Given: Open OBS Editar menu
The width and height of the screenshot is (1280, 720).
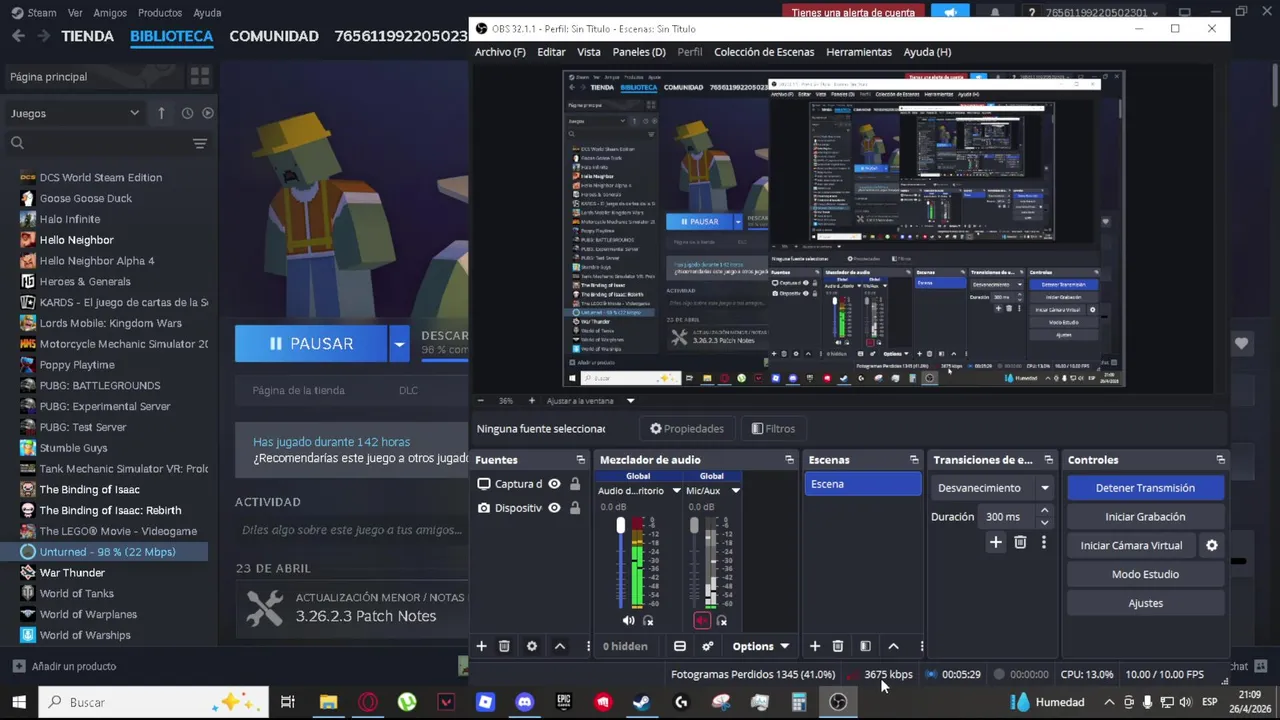Looking at the screenshot, I should coord(551,52).
